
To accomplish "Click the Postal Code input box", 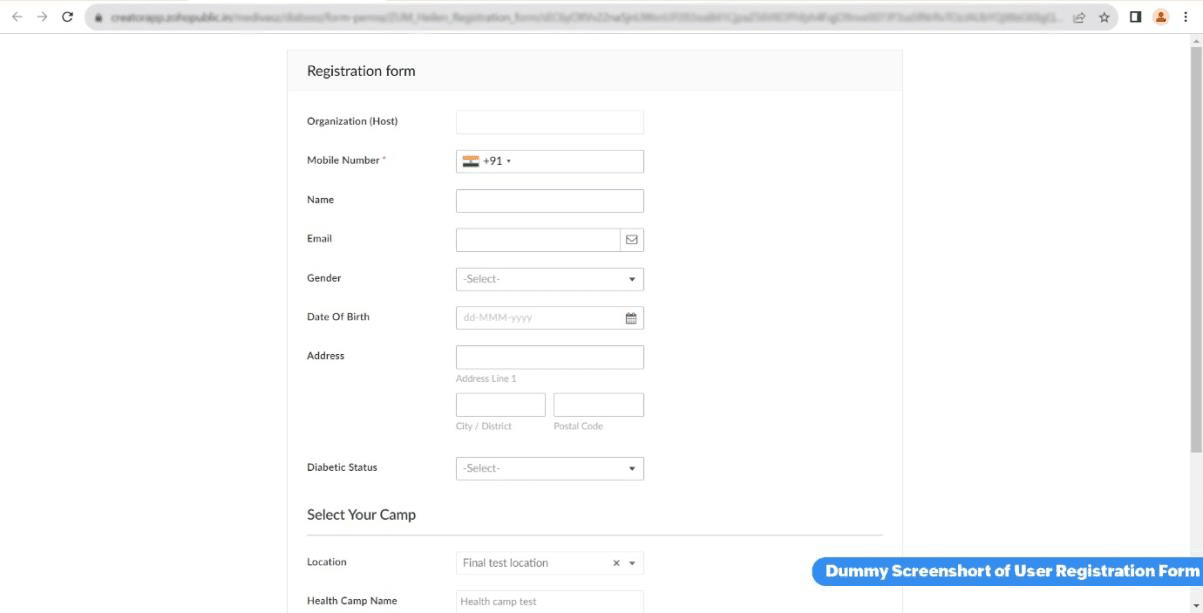I will point(598,405).
